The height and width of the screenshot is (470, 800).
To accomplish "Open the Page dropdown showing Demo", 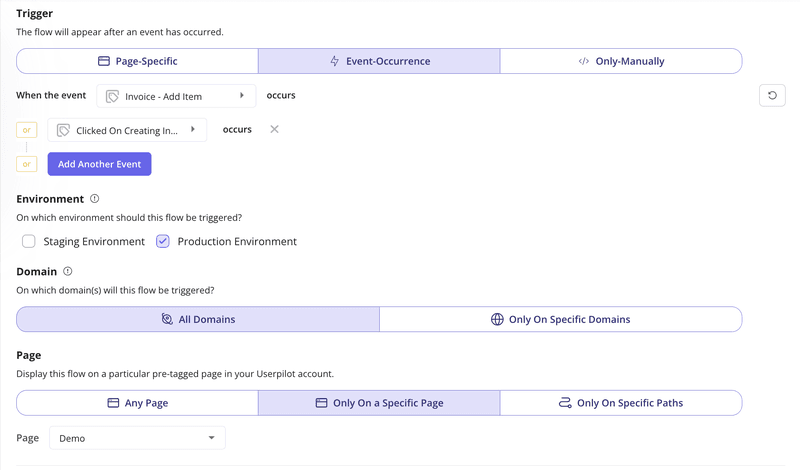I will pos(137,438).
